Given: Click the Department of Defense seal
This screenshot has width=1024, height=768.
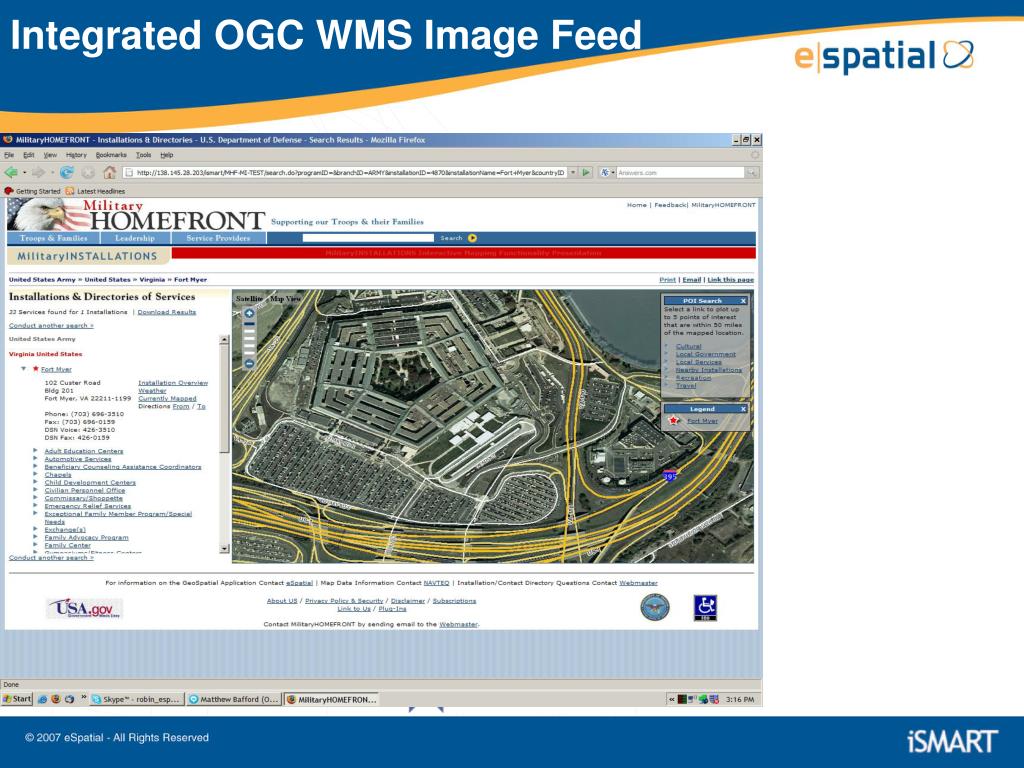Looking at the screenshot, I should [655, 607].
